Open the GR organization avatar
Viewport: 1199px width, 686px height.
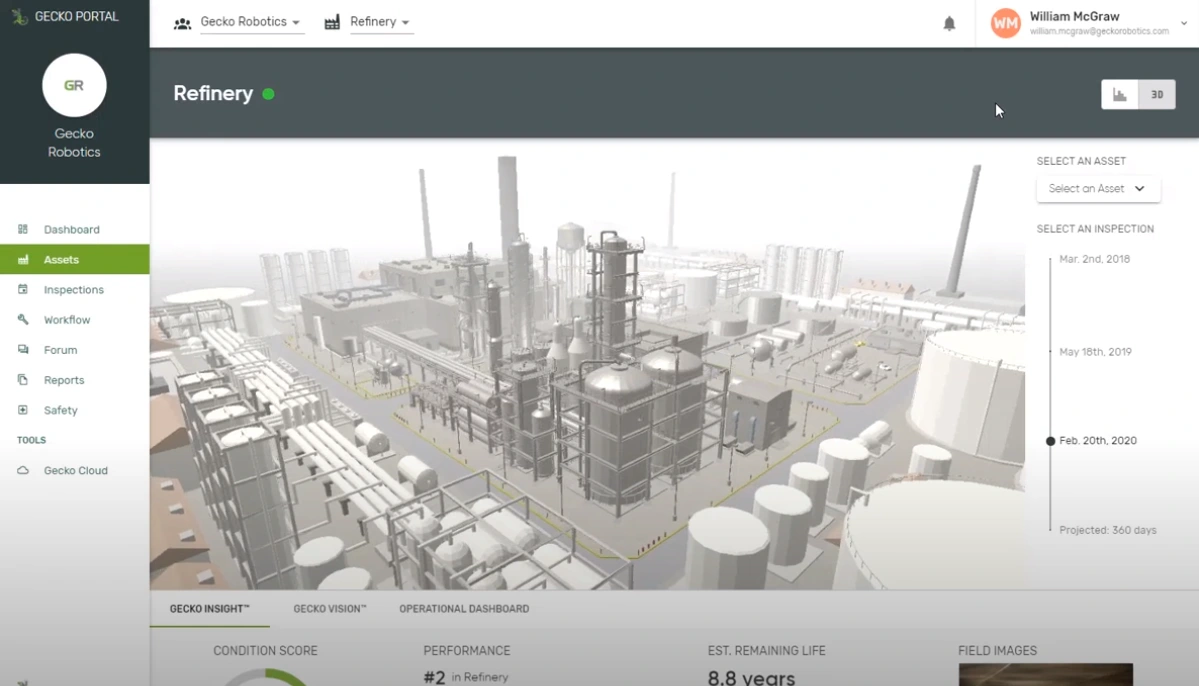click(x=74, y=85)
